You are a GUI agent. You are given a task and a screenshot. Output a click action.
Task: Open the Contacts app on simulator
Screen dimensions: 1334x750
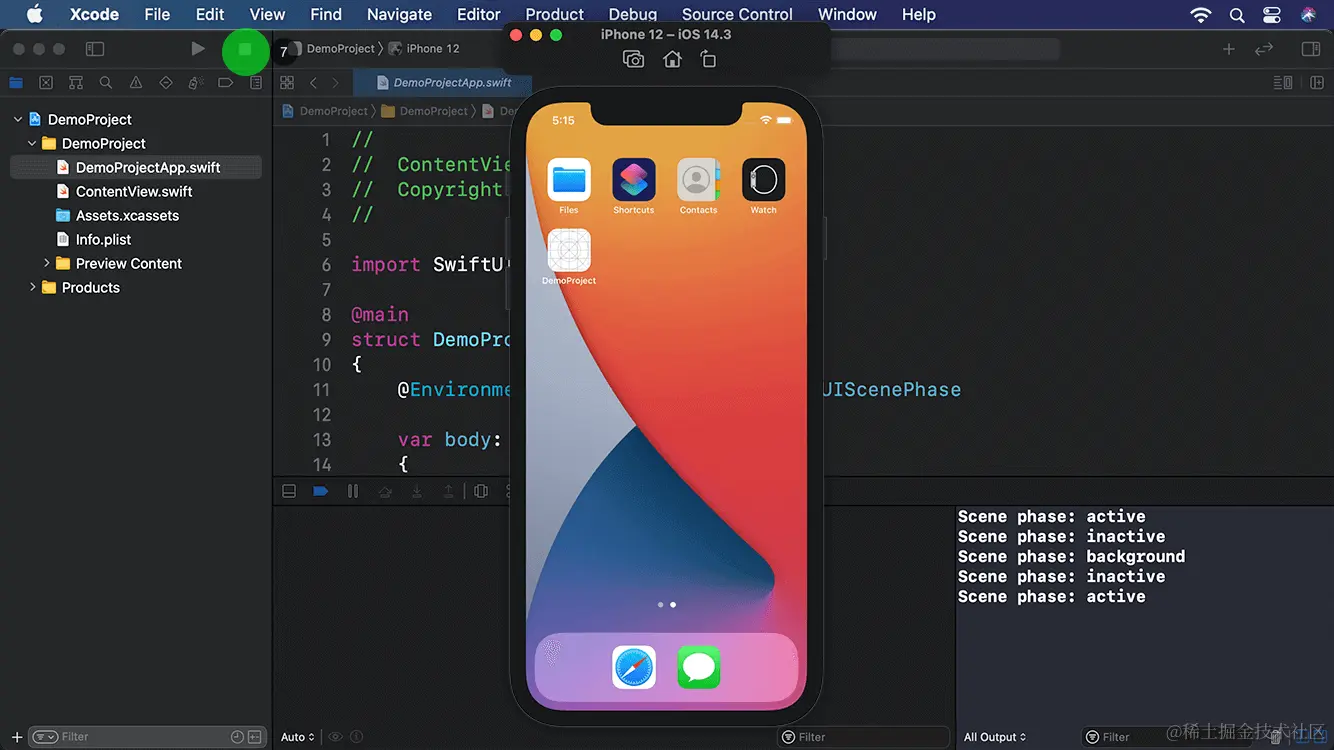click(x=698, y=180)
